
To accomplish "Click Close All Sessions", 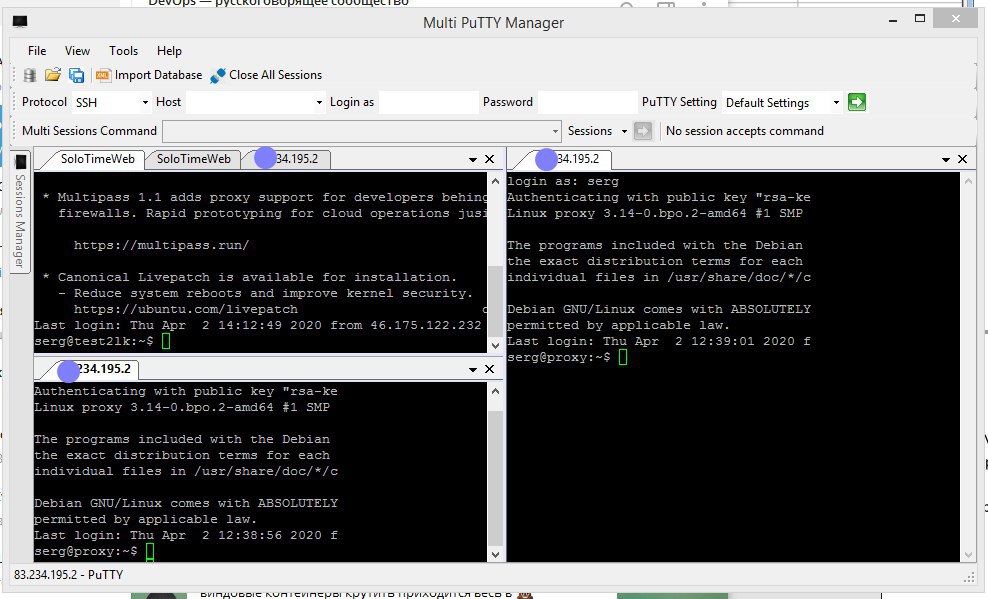I will tap(266, 75).
